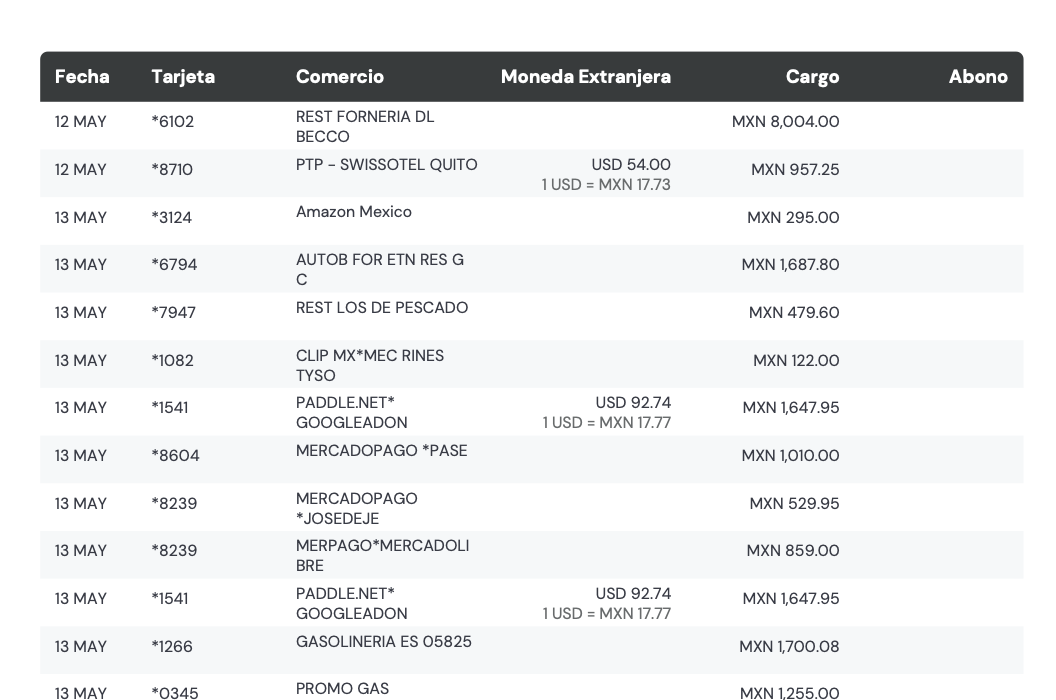Click the MXN 8,004.00 charge amount
The width and height of the screenshot is (1056, 700).
point(785,122)
